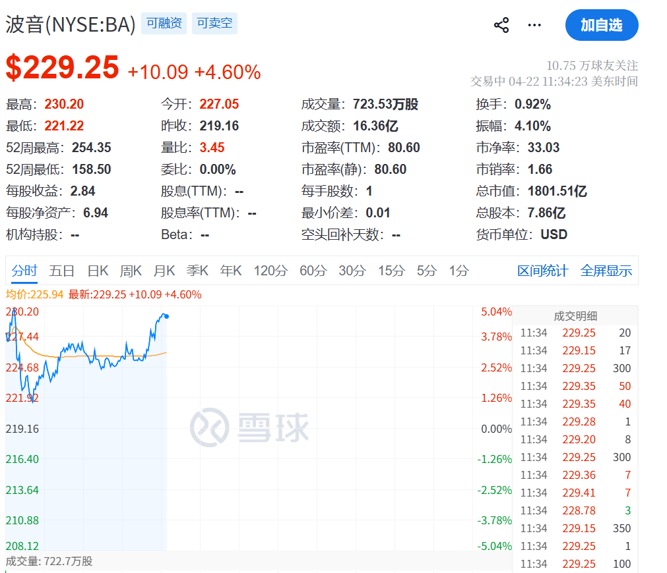Toggle 全屏显示 fullscreen chart view
The image size is (667, 573).
pyautogui.click(x=606, y=270)
